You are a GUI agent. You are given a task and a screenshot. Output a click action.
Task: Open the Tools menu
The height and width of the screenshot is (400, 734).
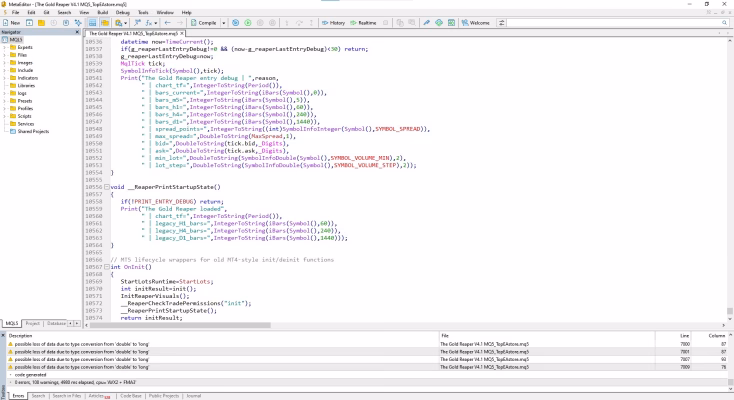pos(143,12)
